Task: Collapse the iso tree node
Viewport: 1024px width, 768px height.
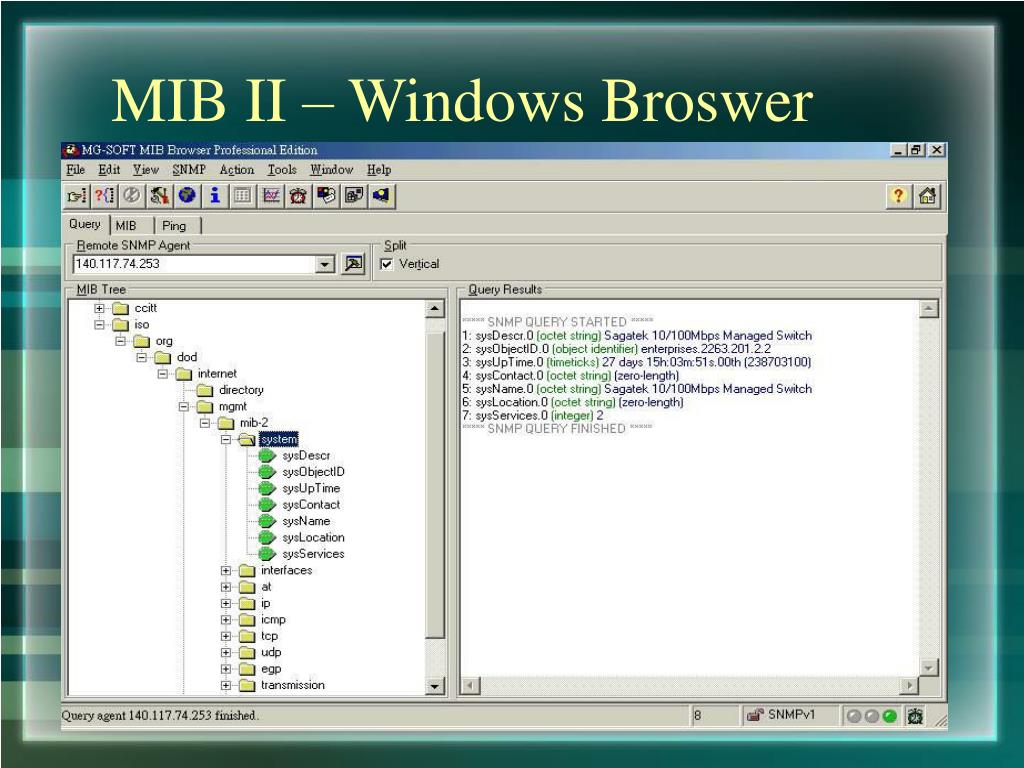Action: click(x=99, y=325)
